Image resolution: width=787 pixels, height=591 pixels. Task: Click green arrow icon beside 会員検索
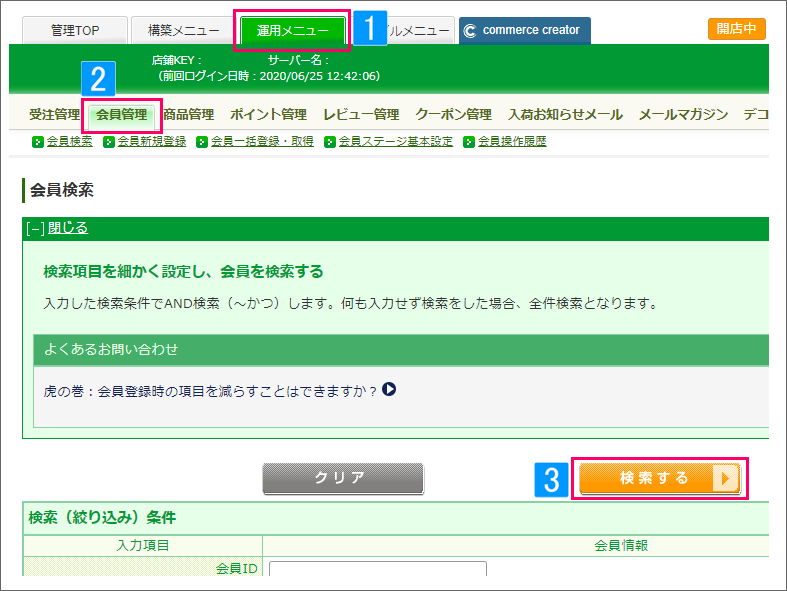coord(38,142)
